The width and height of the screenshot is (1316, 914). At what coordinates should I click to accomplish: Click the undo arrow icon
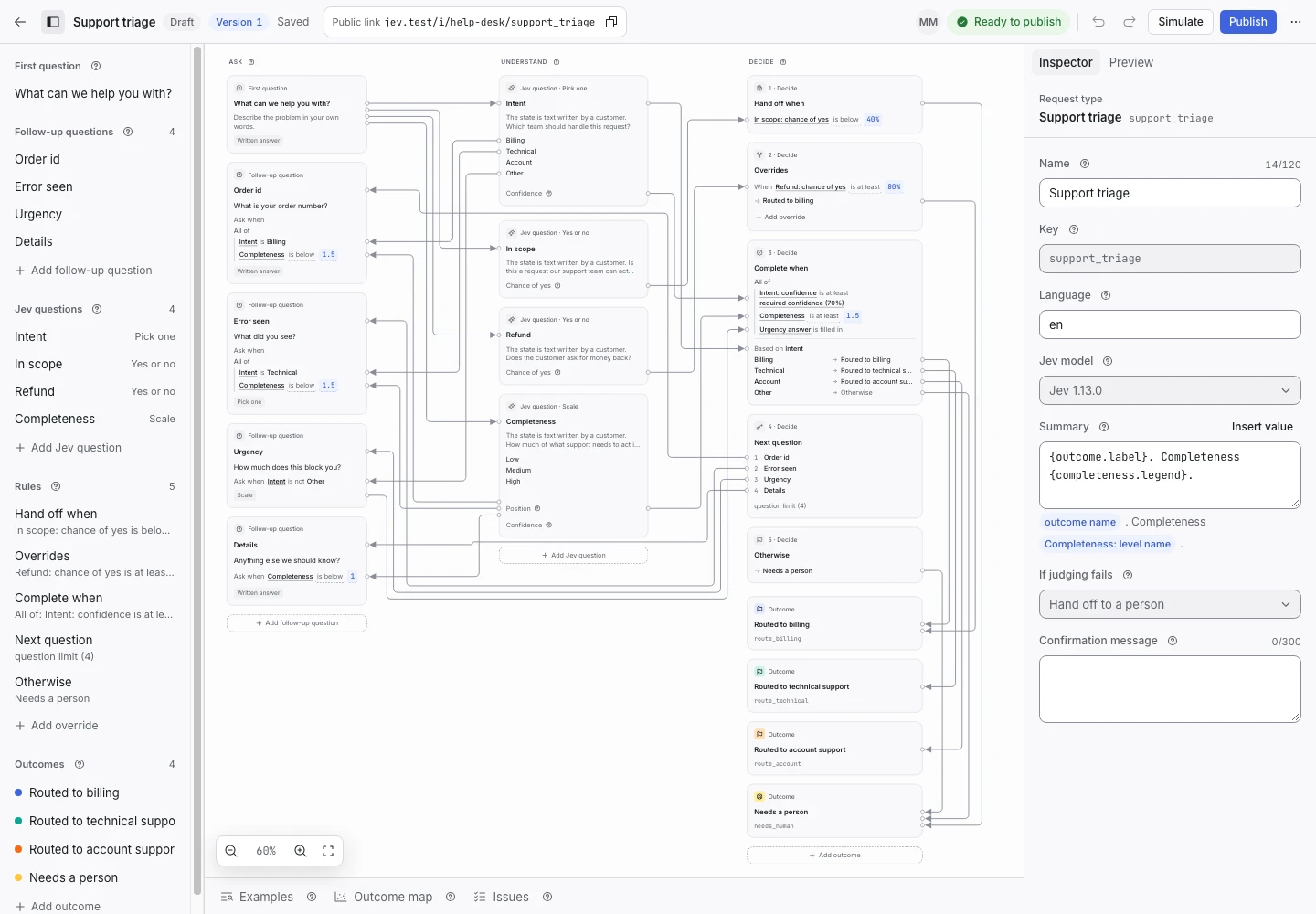[1098, 22]
